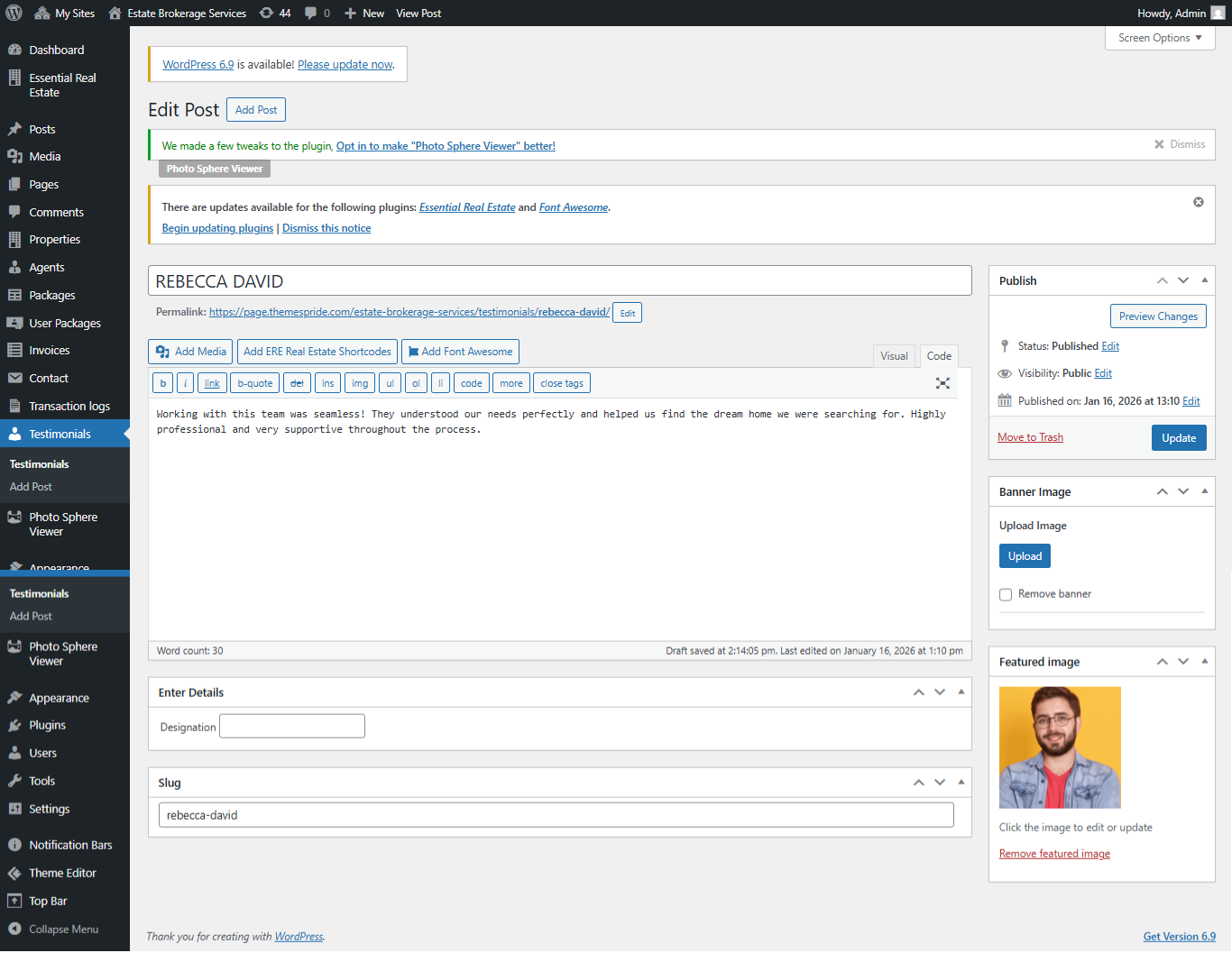Insert bold tag with b button

[x=163, y=383]
